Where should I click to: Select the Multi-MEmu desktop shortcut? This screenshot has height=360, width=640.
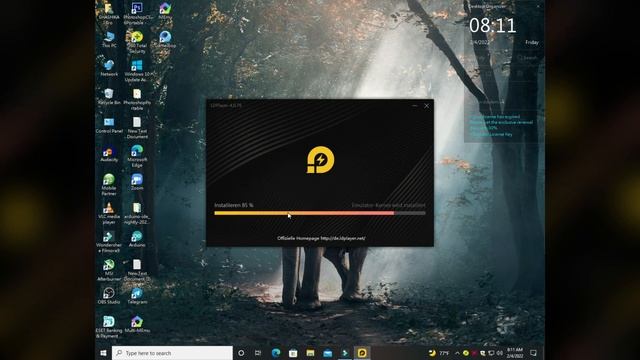137,324
